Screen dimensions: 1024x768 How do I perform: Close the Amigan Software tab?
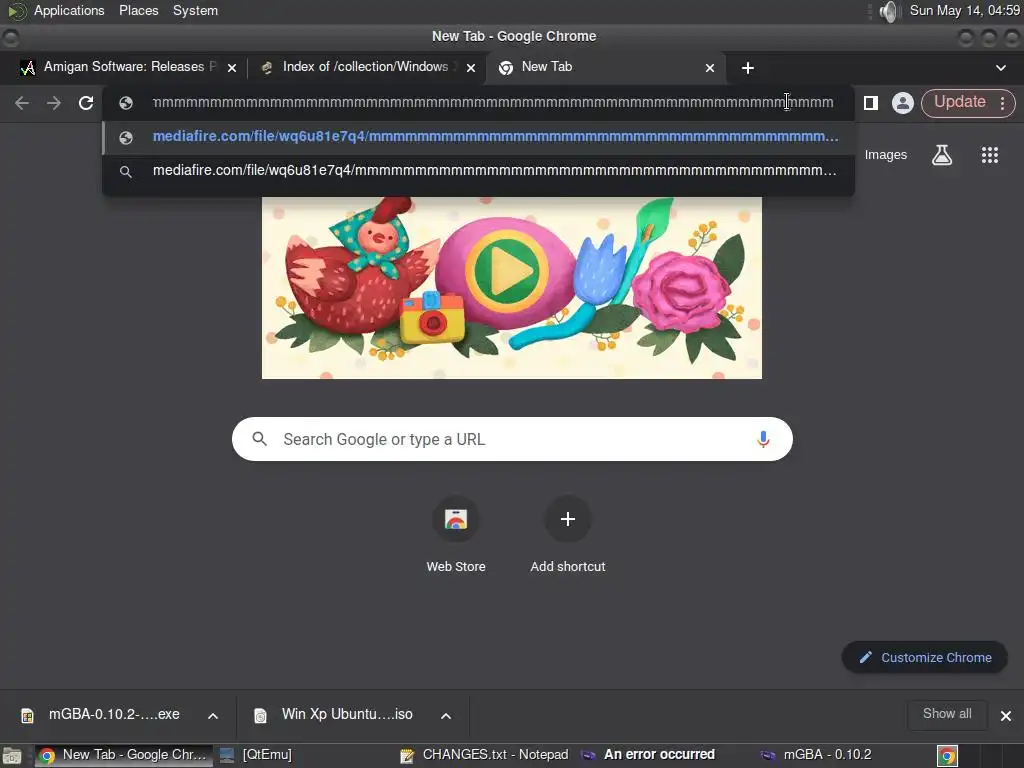coord(232,68)
